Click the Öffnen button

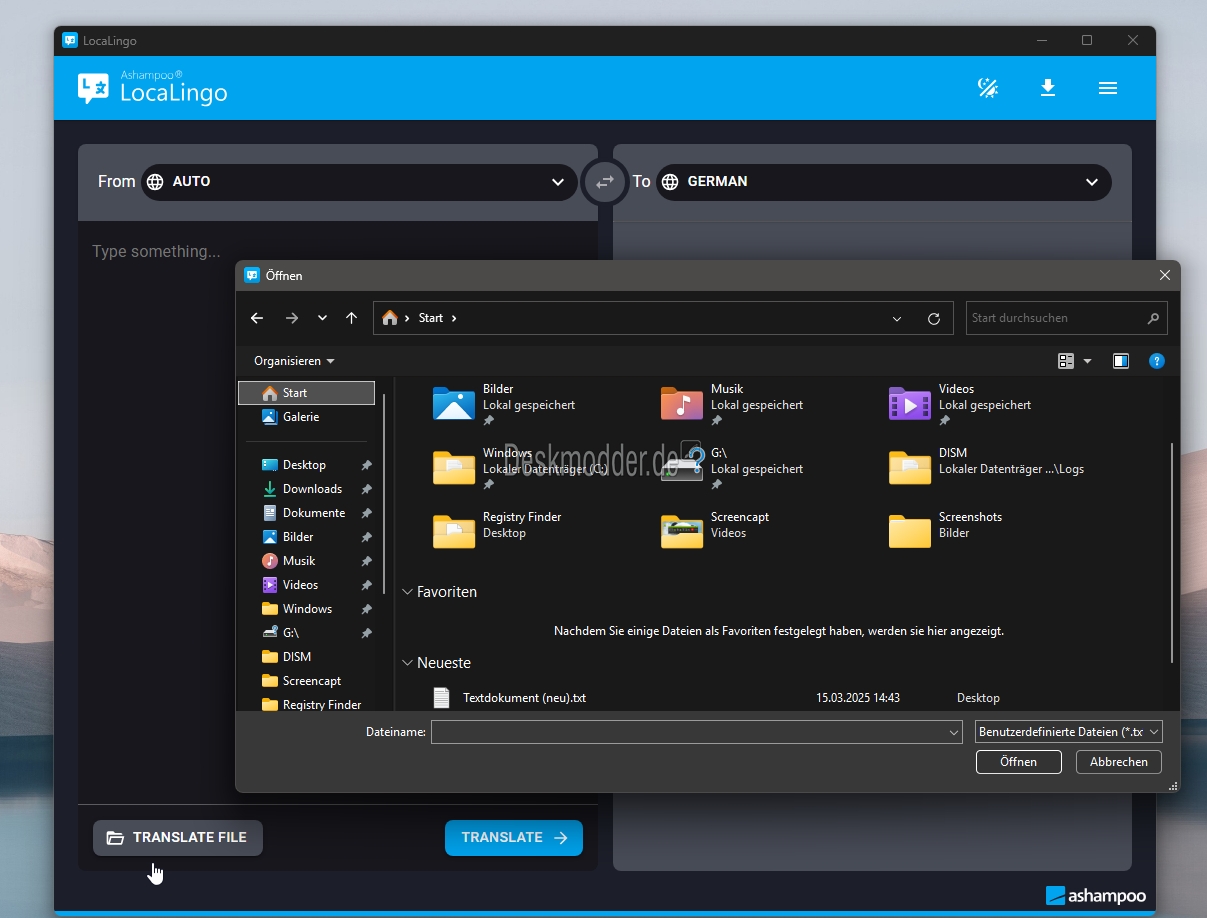point(1018,762)
